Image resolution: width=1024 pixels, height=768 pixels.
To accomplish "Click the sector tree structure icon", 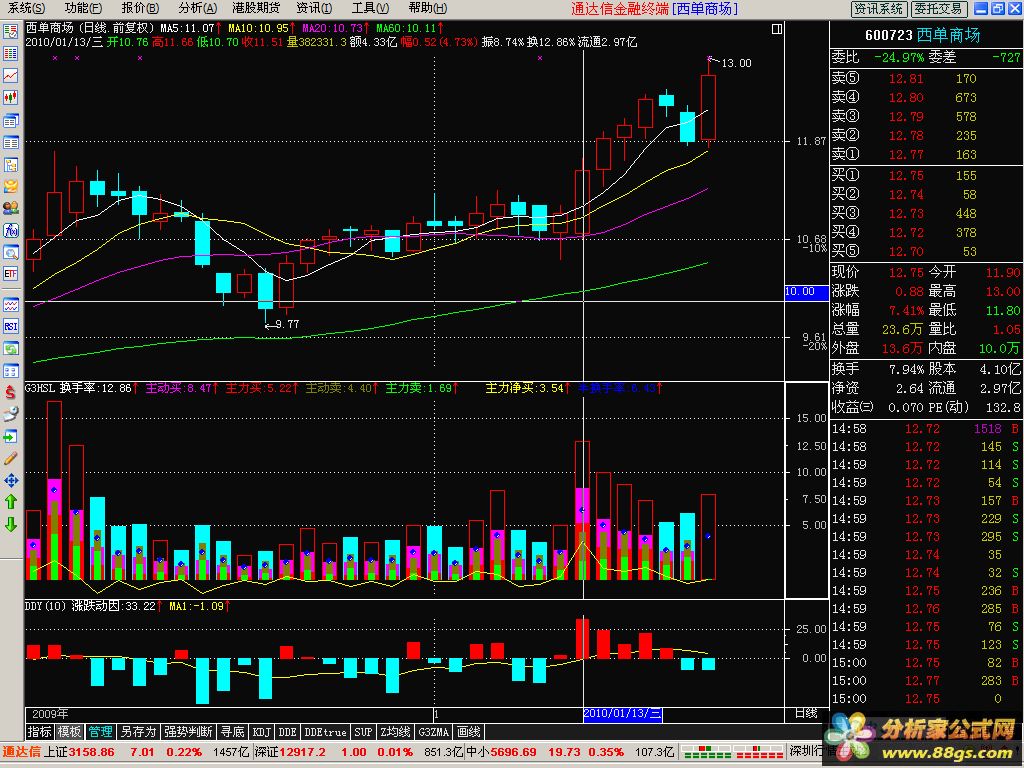I will (x=10, y=165).
